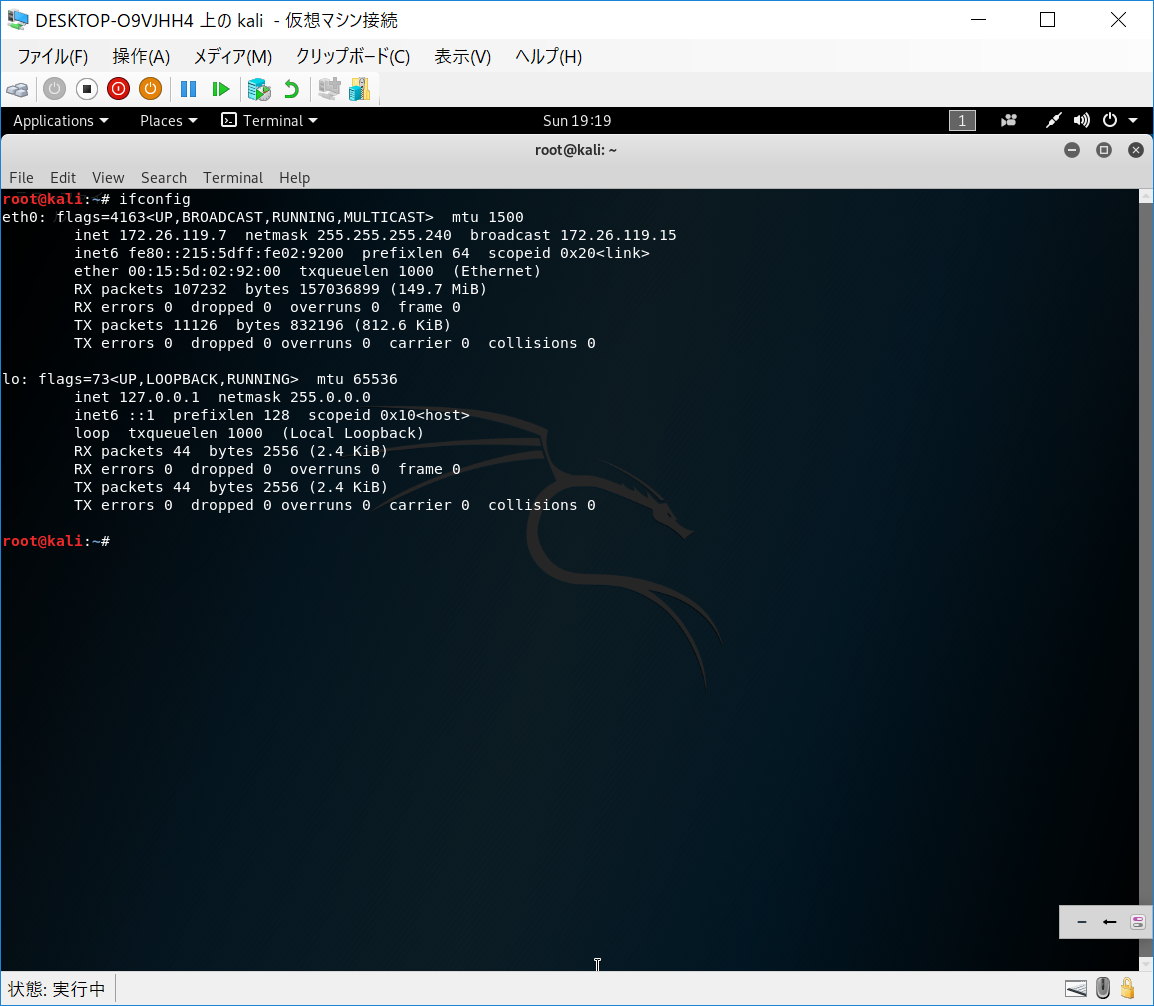This screenshot has height=1006, width=1154.
Task: Click the green Revert arrow icon
Action: click(291, 89)
